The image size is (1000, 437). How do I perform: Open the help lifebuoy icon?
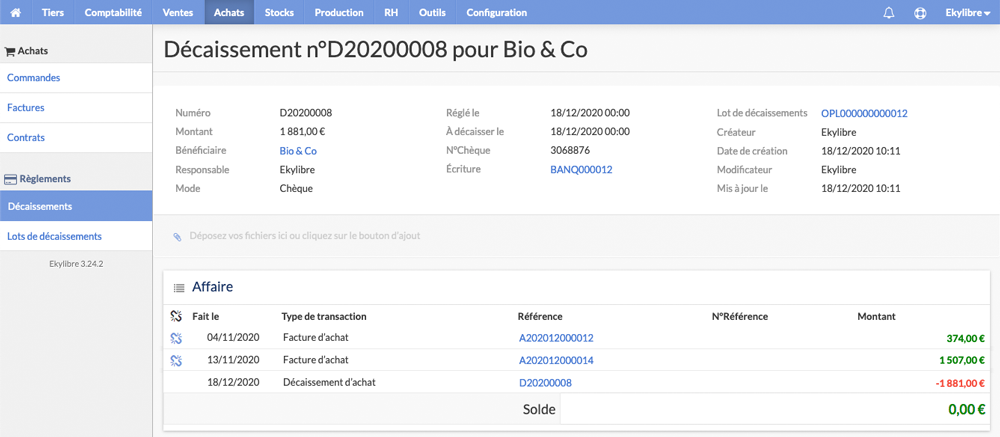click(x=920, y=13)
